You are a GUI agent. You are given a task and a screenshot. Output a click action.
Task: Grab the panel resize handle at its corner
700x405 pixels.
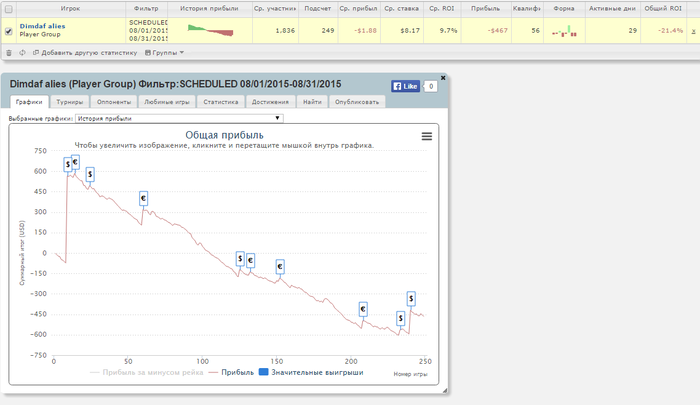[x=445, y=391]
